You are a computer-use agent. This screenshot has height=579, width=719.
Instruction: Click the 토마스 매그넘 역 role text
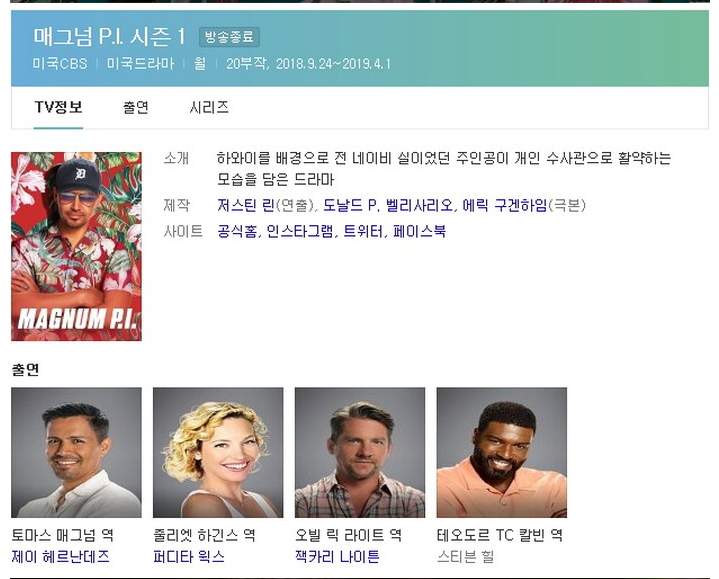62,535
